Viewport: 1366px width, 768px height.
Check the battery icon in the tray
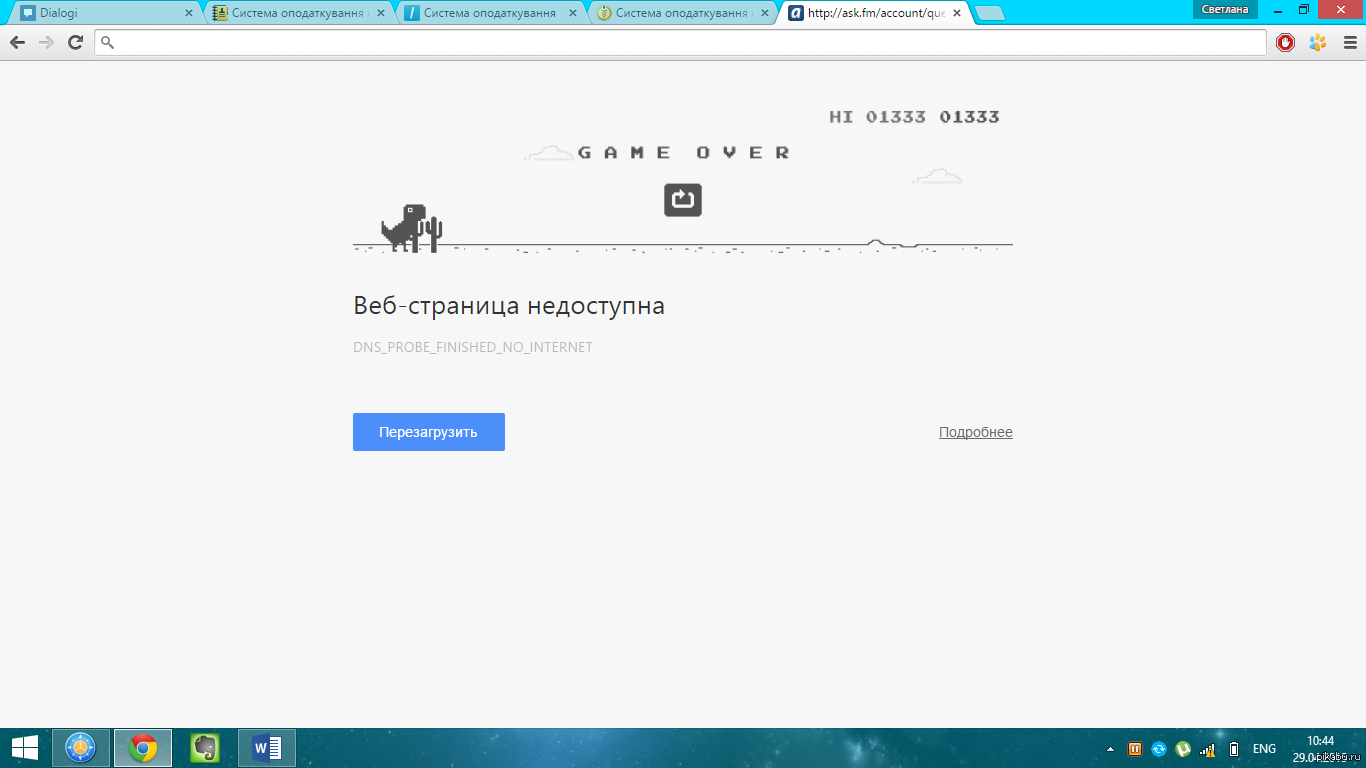[x=1234, y=748]
